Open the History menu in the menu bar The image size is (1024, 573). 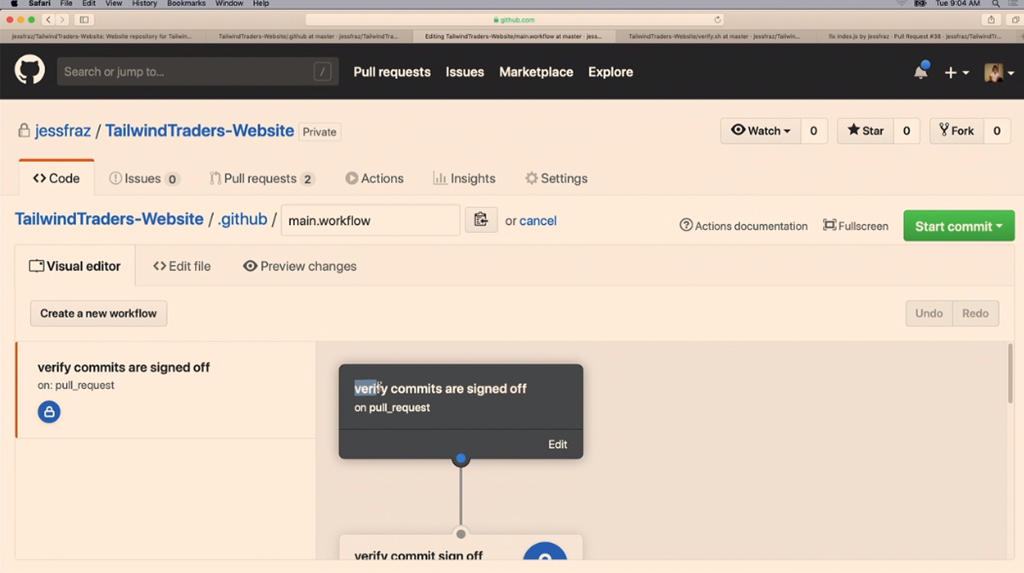144,3
